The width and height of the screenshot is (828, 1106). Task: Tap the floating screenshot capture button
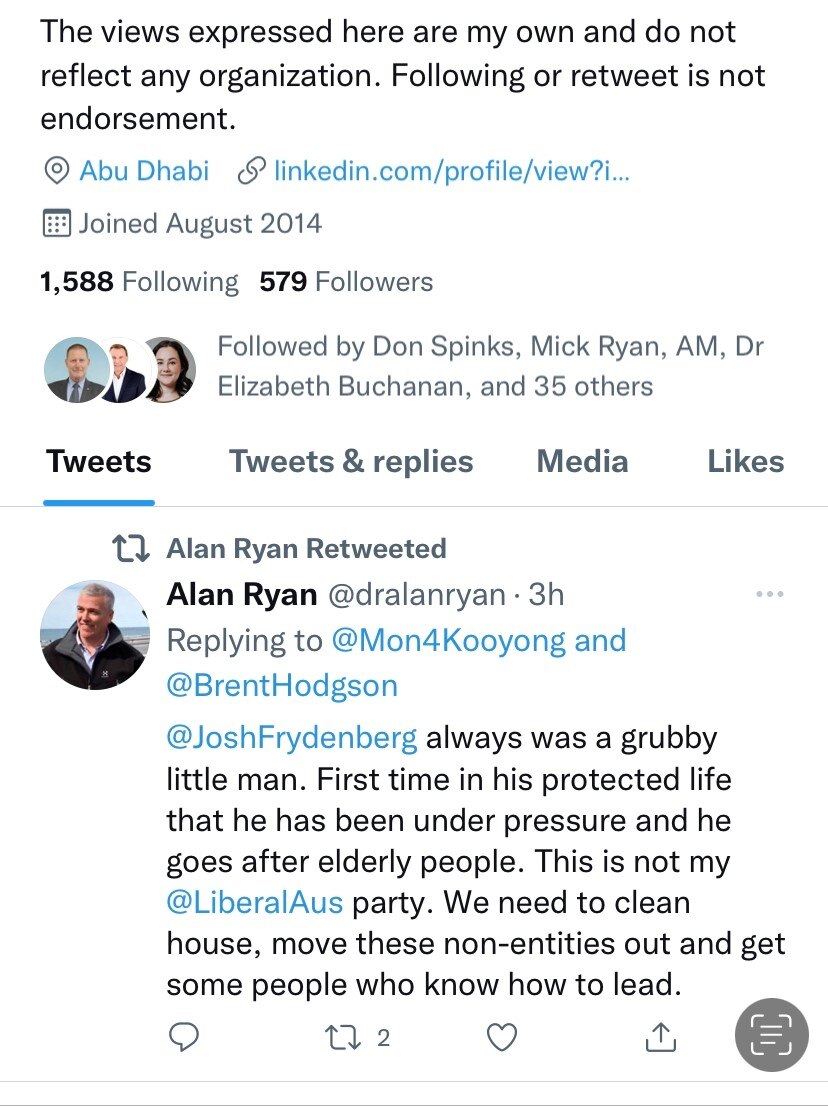coord(771,1034)
